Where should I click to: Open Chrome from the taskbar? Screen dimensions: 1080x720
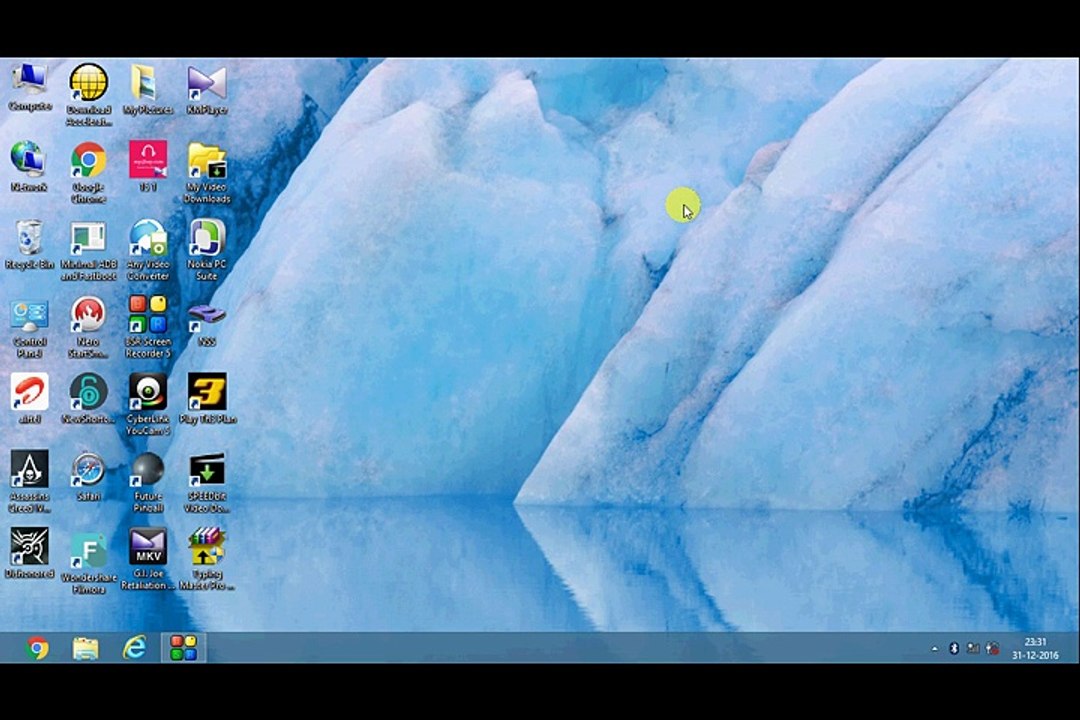pyautogui.click(x=37, y=648)
